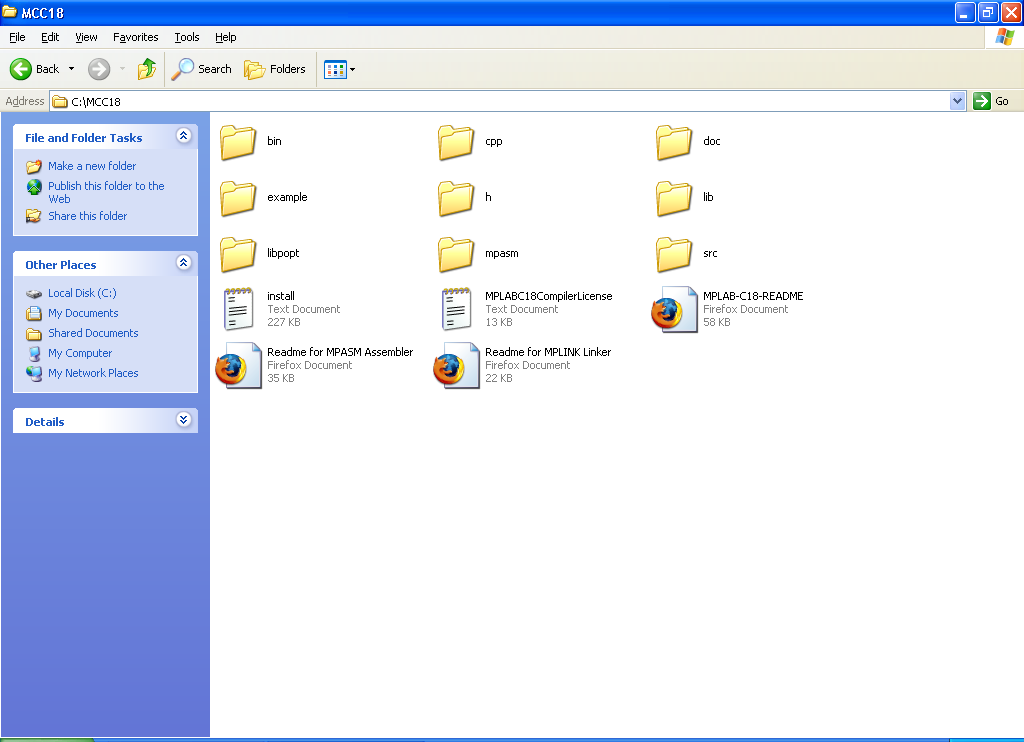The height and width of the screenshot is (742, 1024).
Task: Select the MPLABC18CompilerLicense notepad icon
Action: [x=456, y=309]
